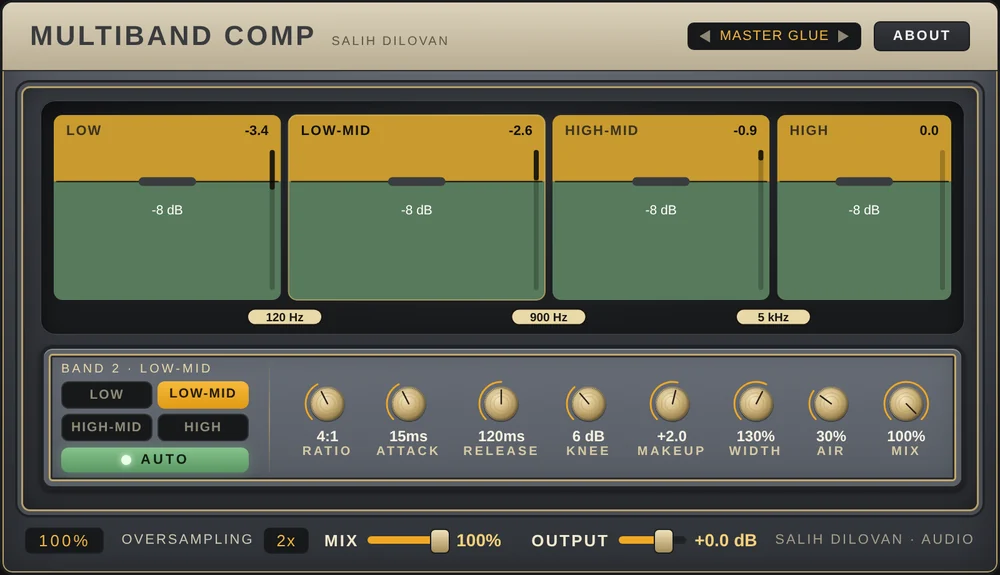Grab the HIGH band threshold handle
The width and height of the screenshot is (1000, 575).
click(864, 182)
